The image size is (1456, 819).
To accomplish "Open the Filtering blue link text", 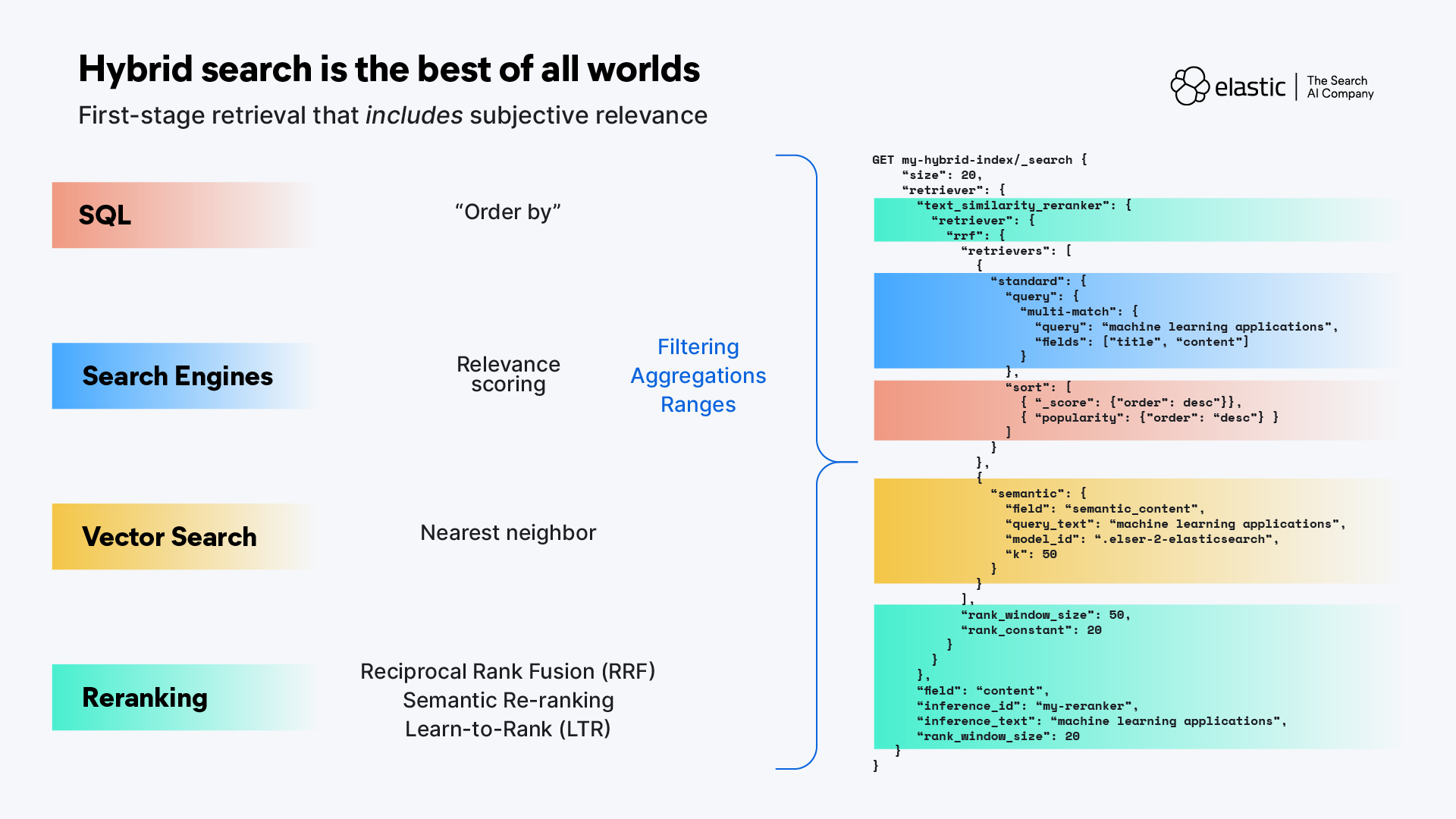I will [x=698, y=347].
